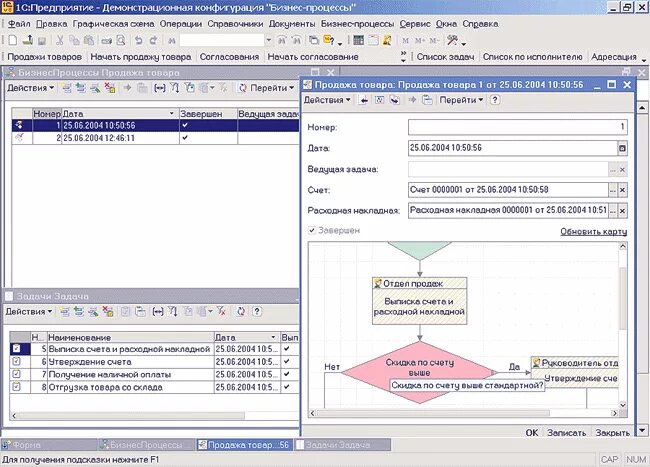
Task: Click the Ведущая задача input field
Action: point(508,169)
